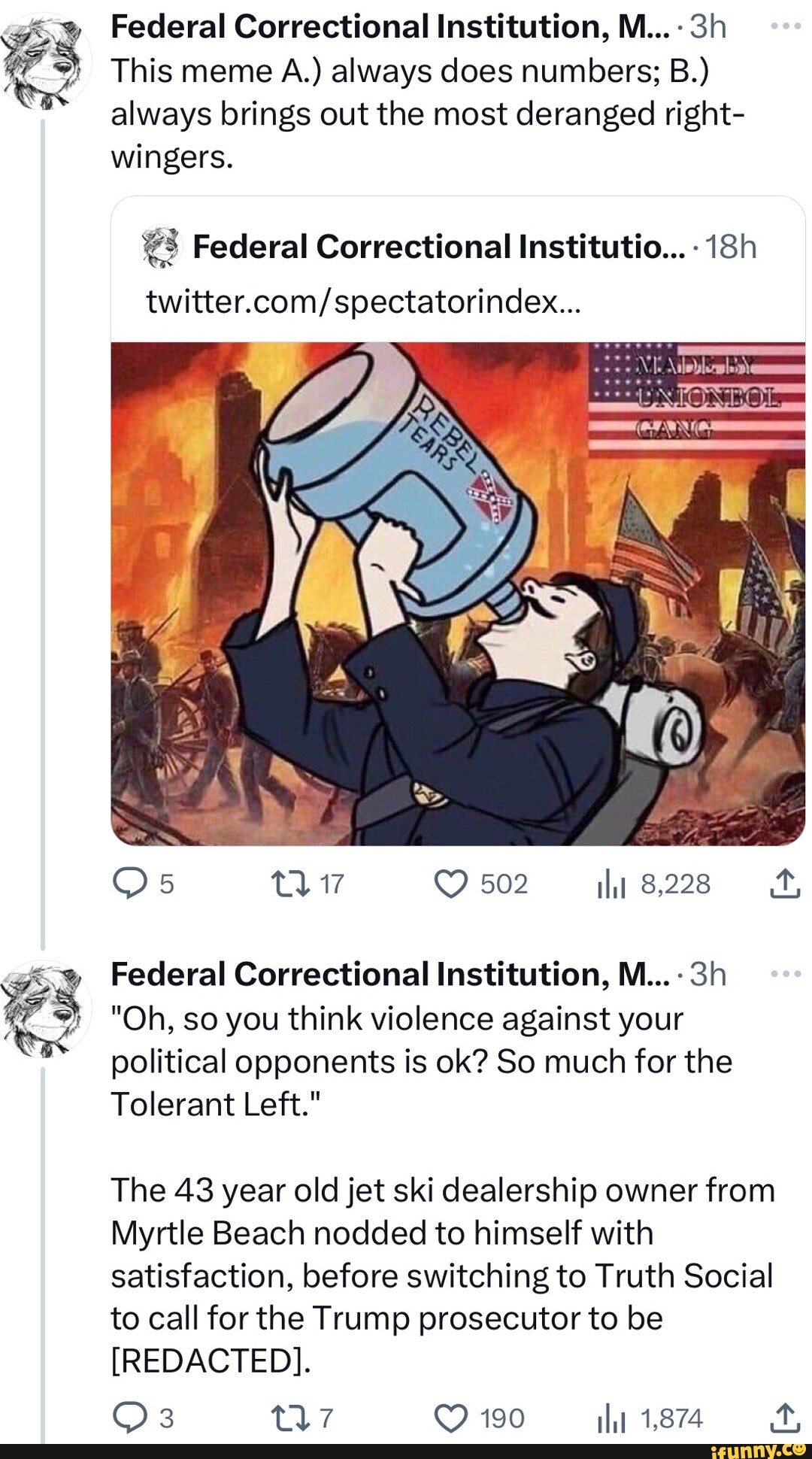The width and height of the screenshot is (812, 1459).
Task: Open the twitter.com/spectatorindex link
Action: (363, 302)
